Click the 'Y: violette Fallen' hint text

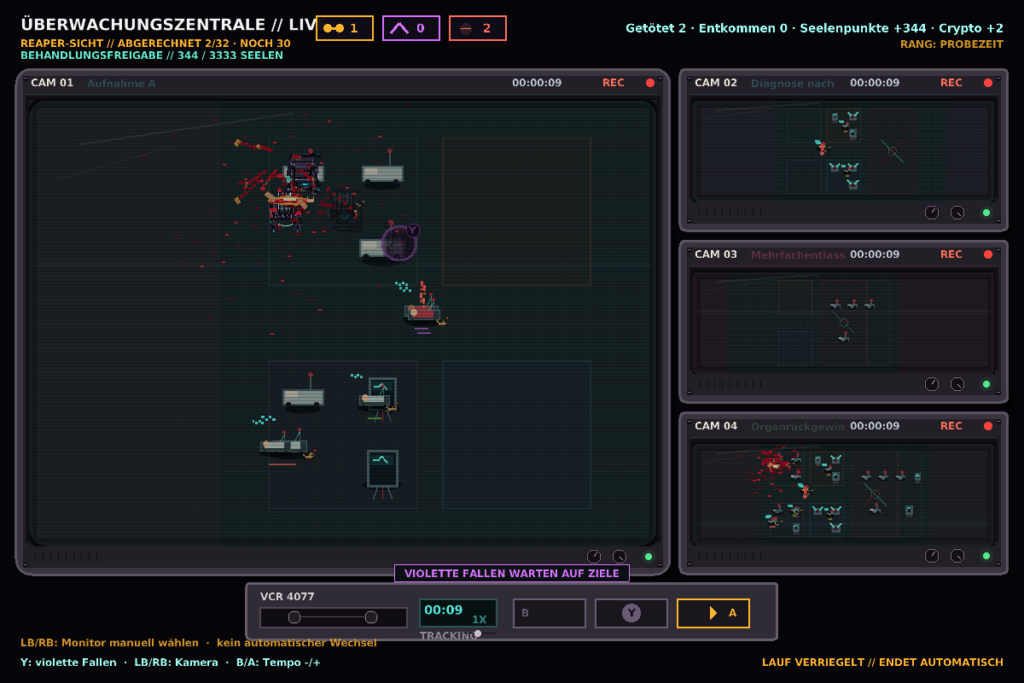tap(69, 662)
